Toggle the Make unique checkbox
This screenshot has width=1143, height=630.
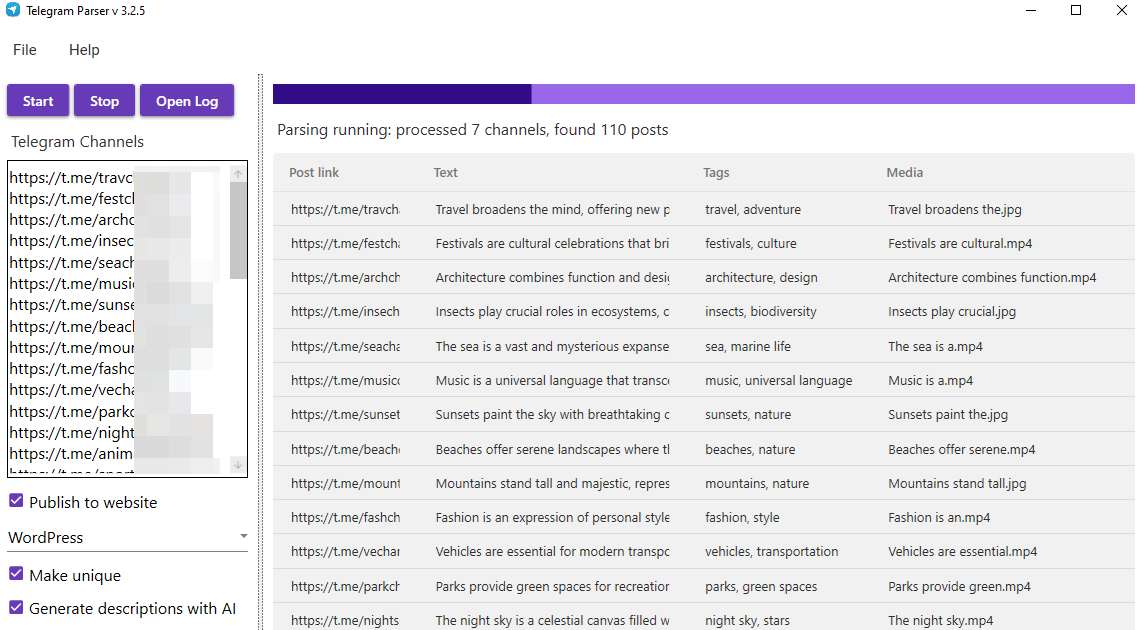click(x=16, y=573)
